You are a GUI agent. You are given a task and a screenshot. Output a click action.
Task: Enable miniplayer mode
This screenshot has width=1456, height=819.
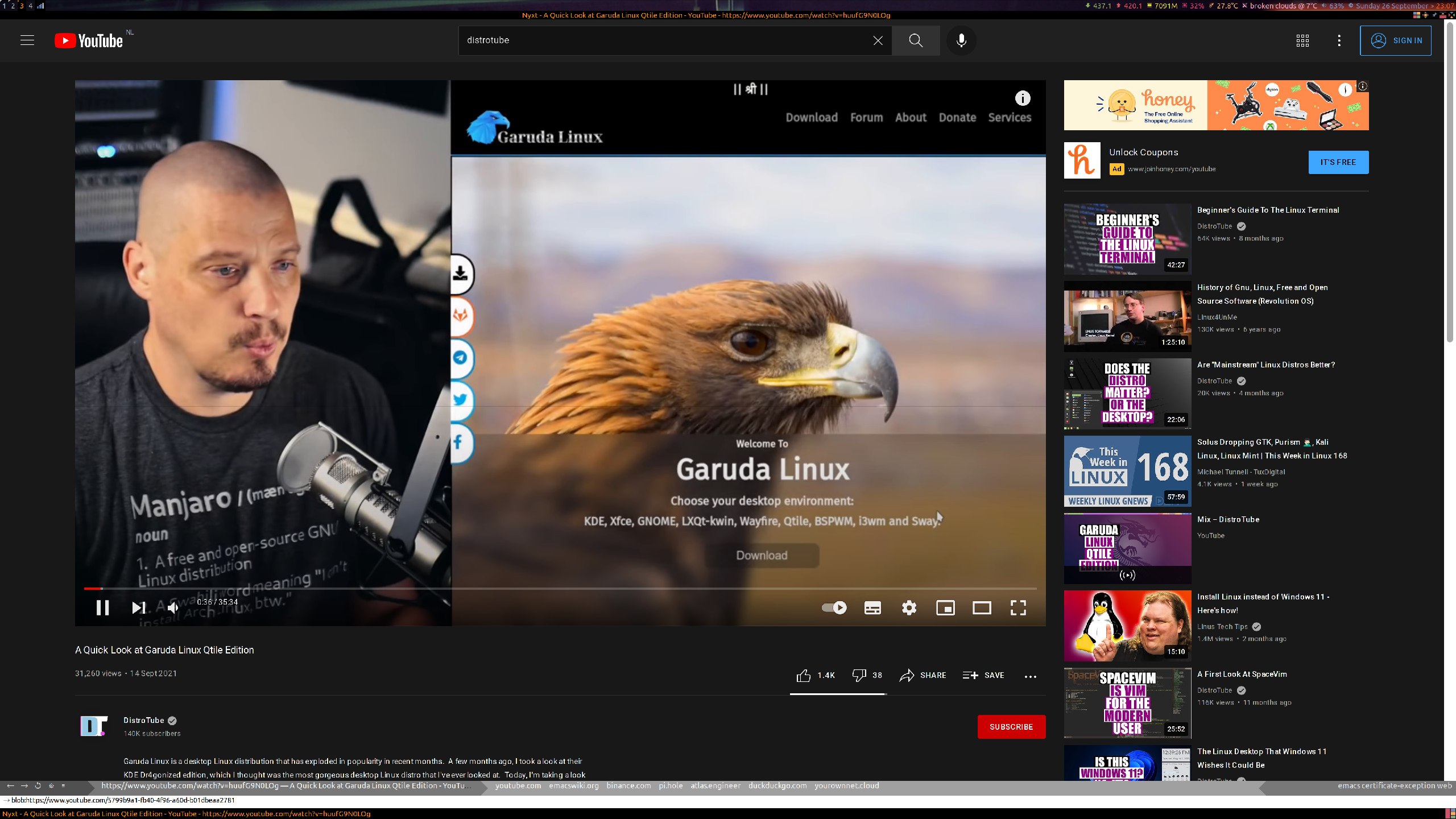coord(945,607)
